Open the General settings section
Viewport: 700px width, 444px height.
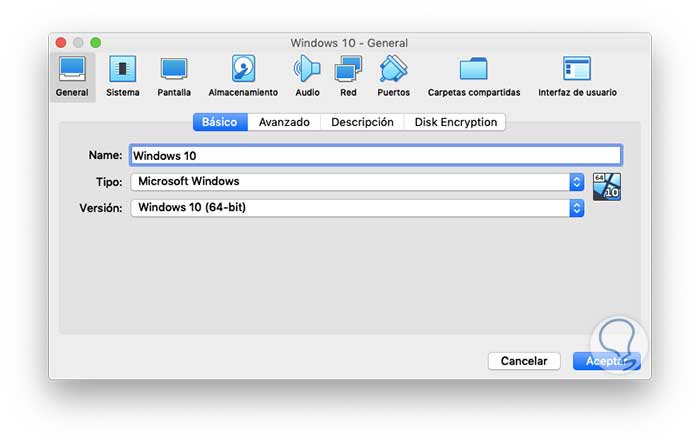[x=72, y=77]
